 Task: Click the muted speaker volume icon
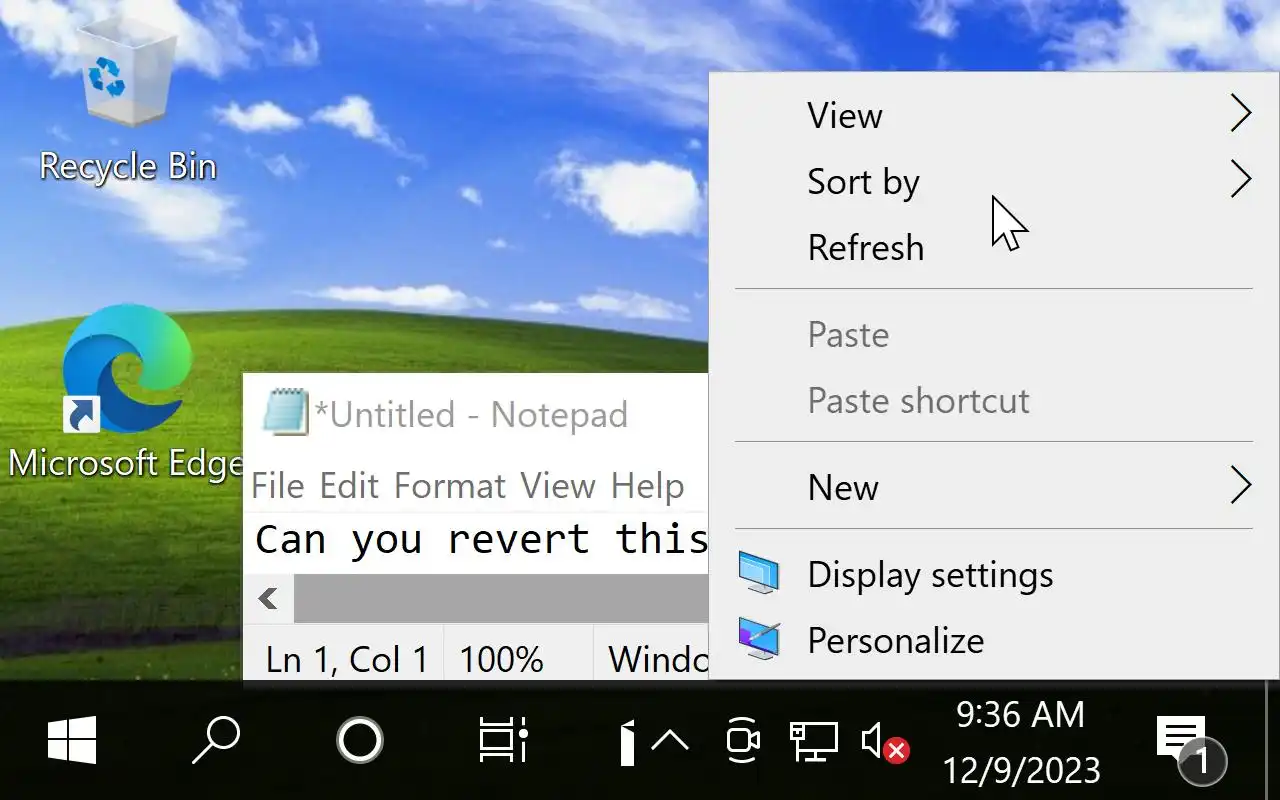pyautogui.click(x=885, y=742)
